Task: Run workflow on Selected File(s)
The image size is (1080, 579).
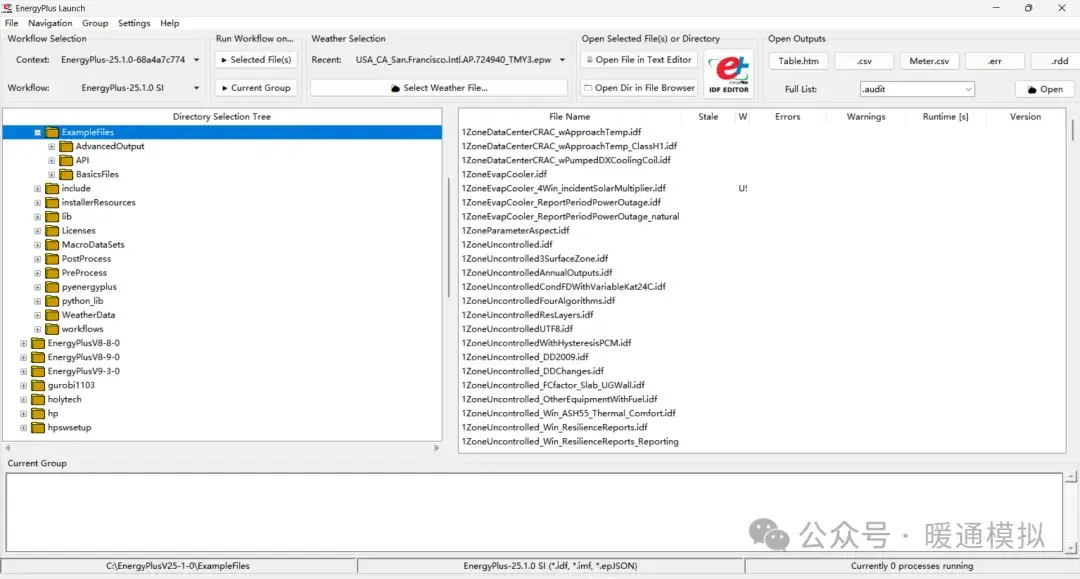Action: coord(256,60)
